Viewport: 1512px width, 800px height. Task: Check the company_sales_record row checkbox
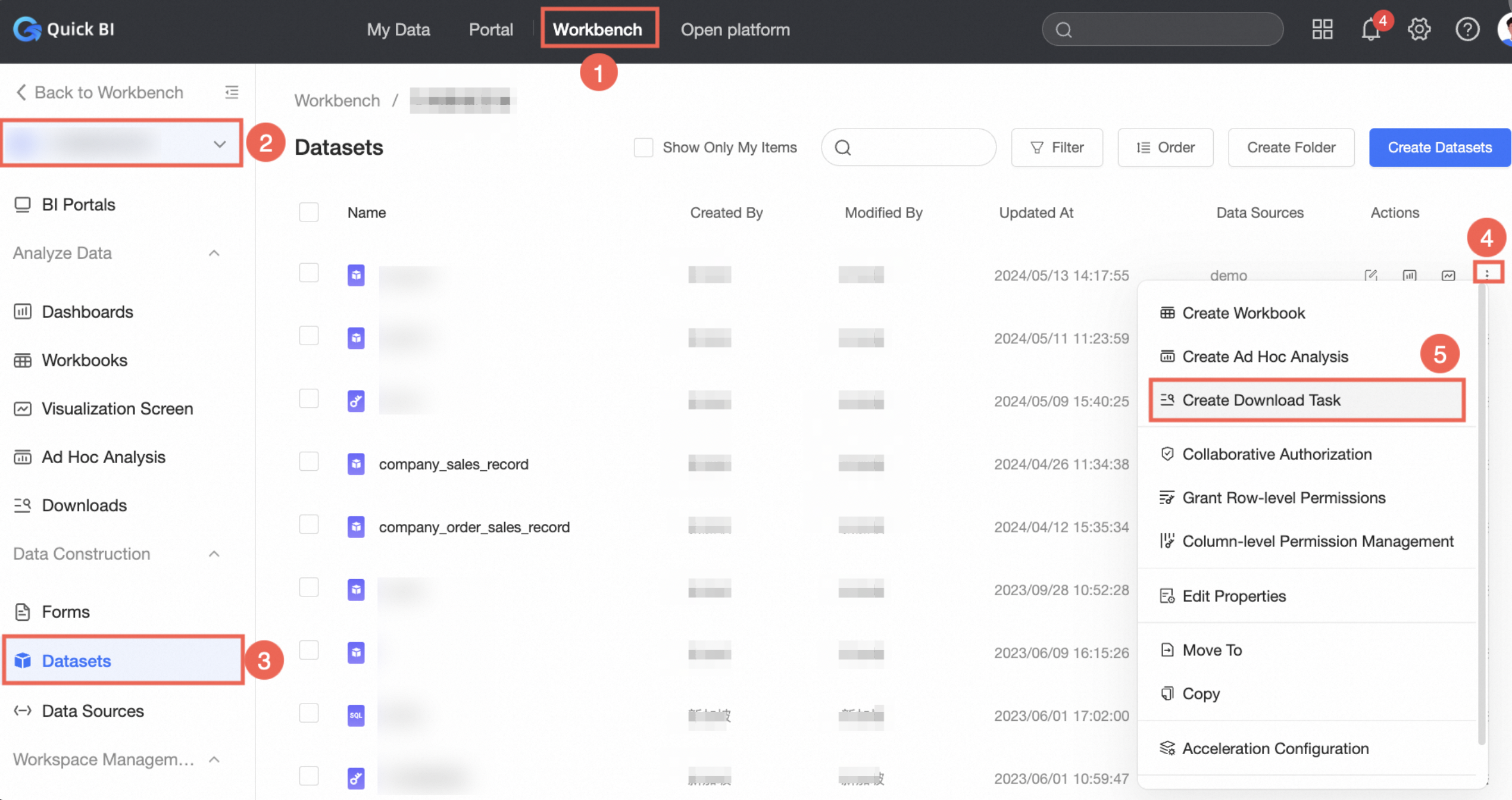(309, 462)
